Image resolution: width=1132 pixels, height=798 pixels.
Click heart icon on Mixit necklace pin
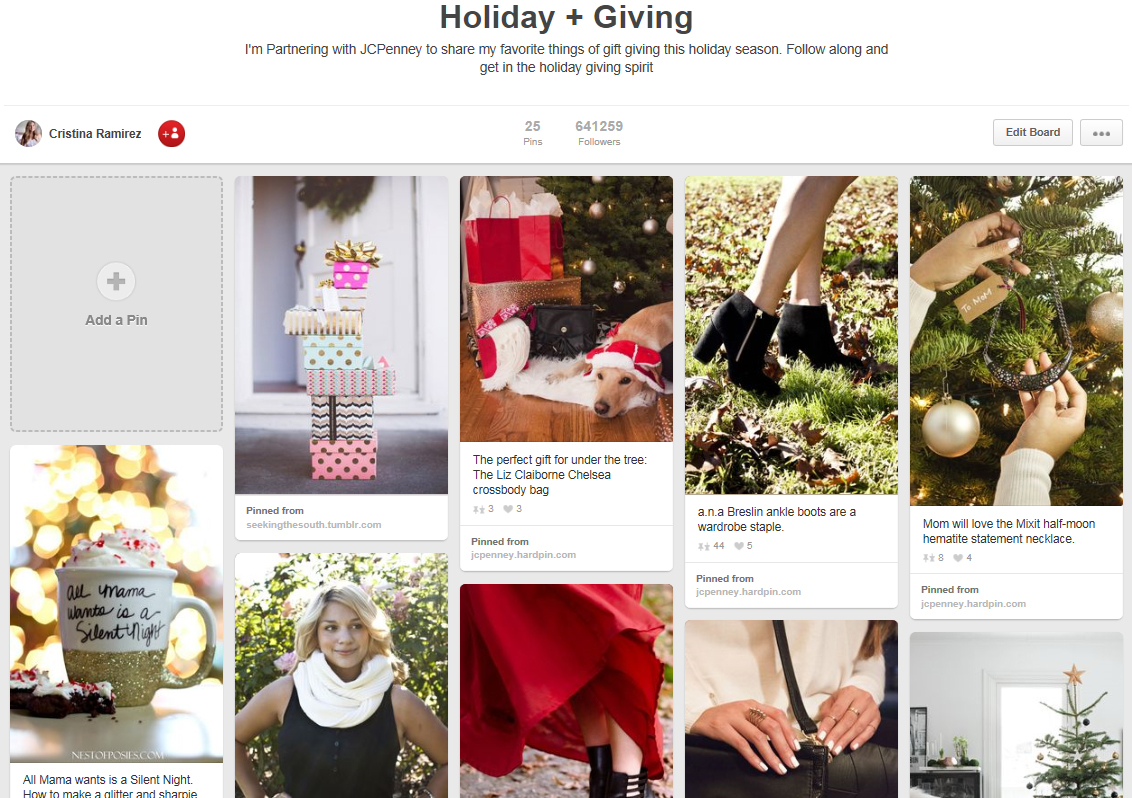pos(957,558)
